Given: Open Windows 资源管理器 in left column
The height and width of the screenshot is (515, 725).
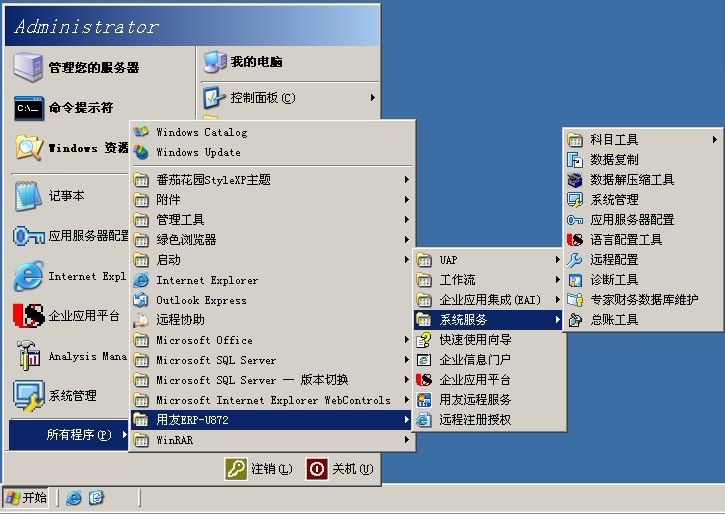Looking at the screenshot, I should [69, 148].
